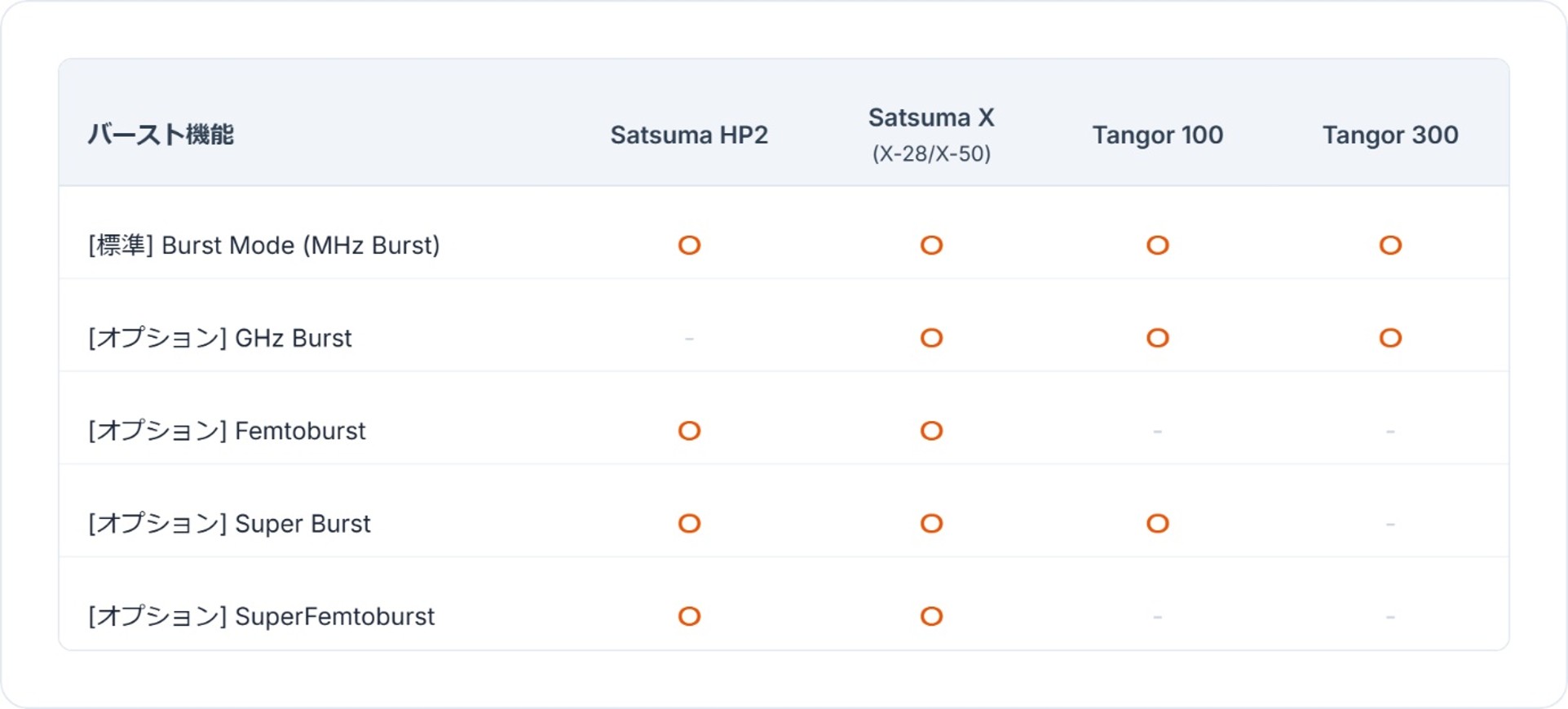The height and width of the screenshot is (709, 1568).
Task: Click the Tangor 100 circle for GHz Burst
Action: click(x=1157, y=338)
